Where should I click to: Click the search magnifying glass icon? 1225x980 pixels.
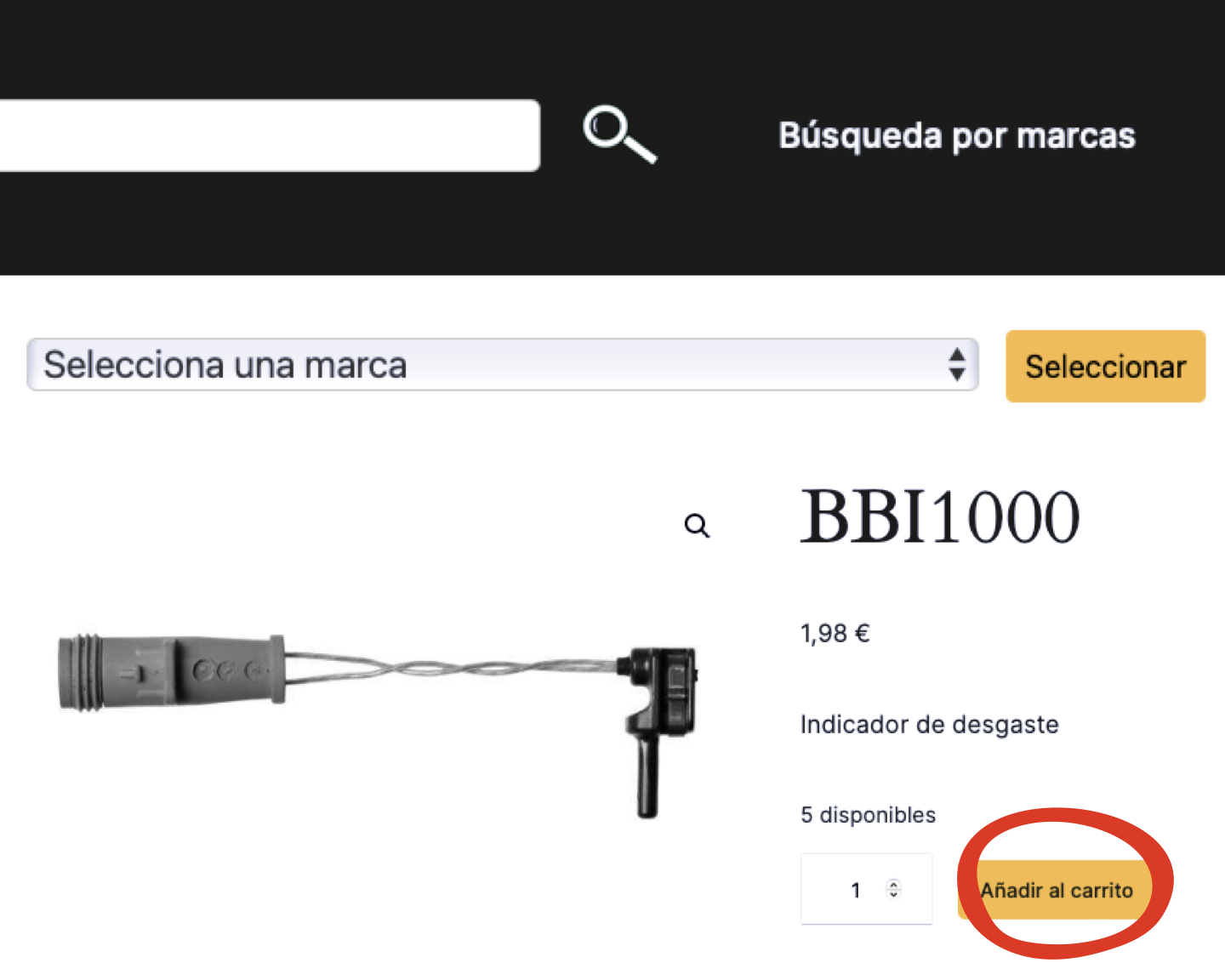[x=619, y=134]
